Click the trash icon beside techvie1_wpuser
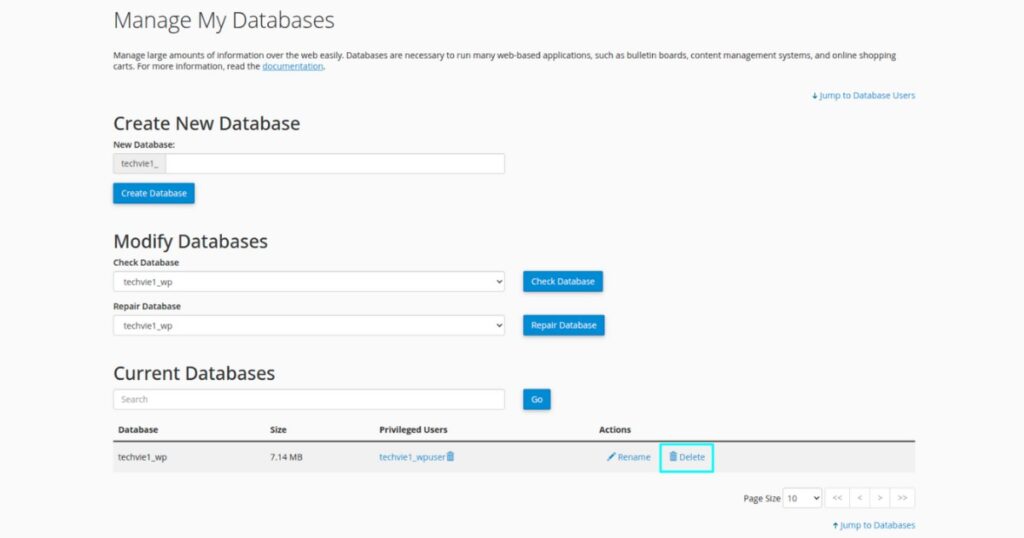 [450, 456]
